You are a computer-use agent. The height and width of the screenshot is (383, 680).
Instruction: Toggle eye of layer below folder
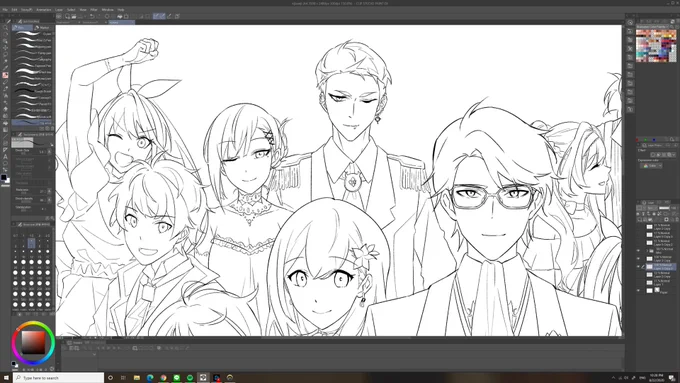click(x=638, y=259)
